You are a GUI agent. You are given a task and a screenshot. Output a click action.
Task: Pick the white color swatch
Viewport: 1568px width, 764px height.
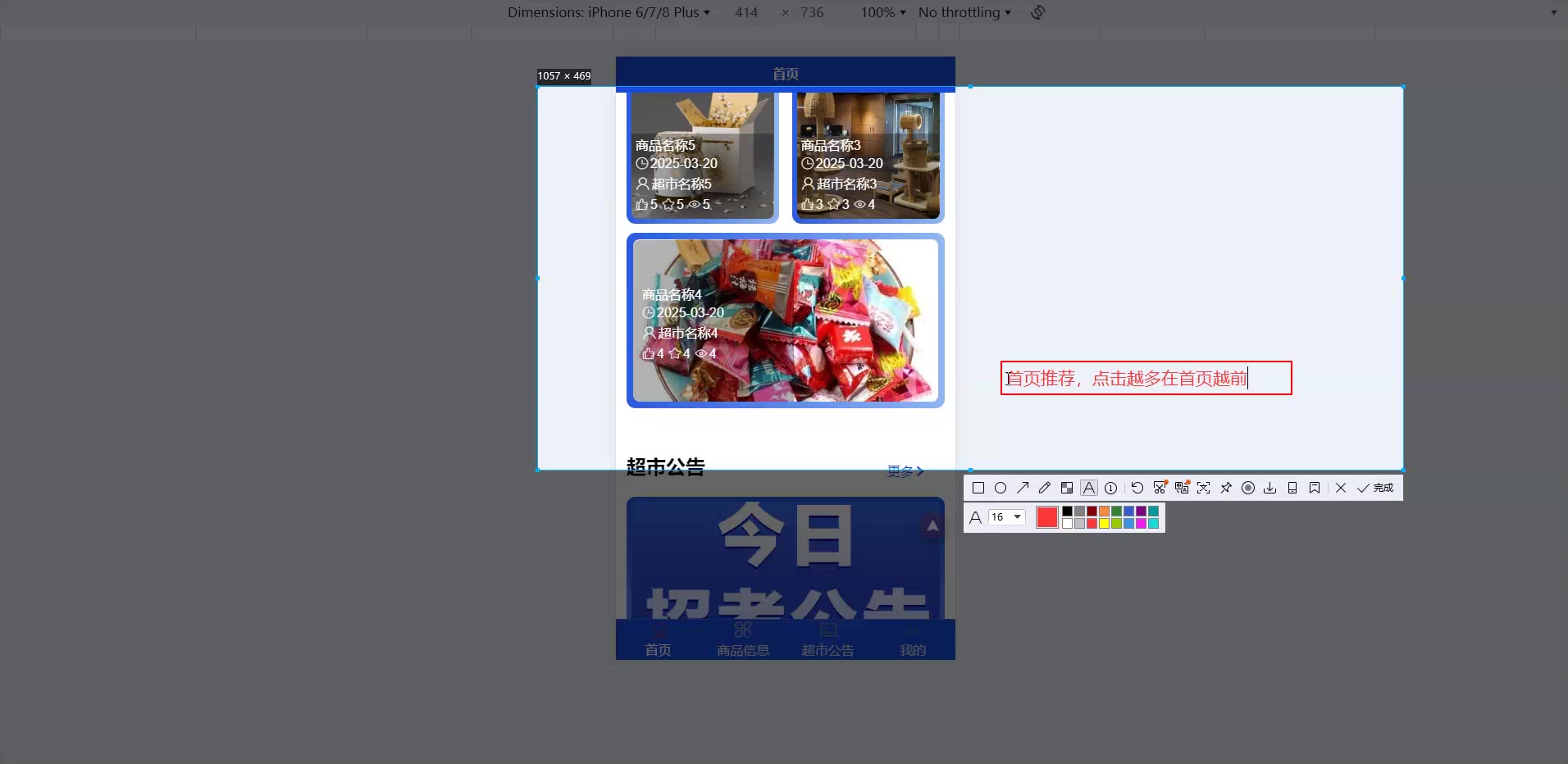click(1067, 523)
